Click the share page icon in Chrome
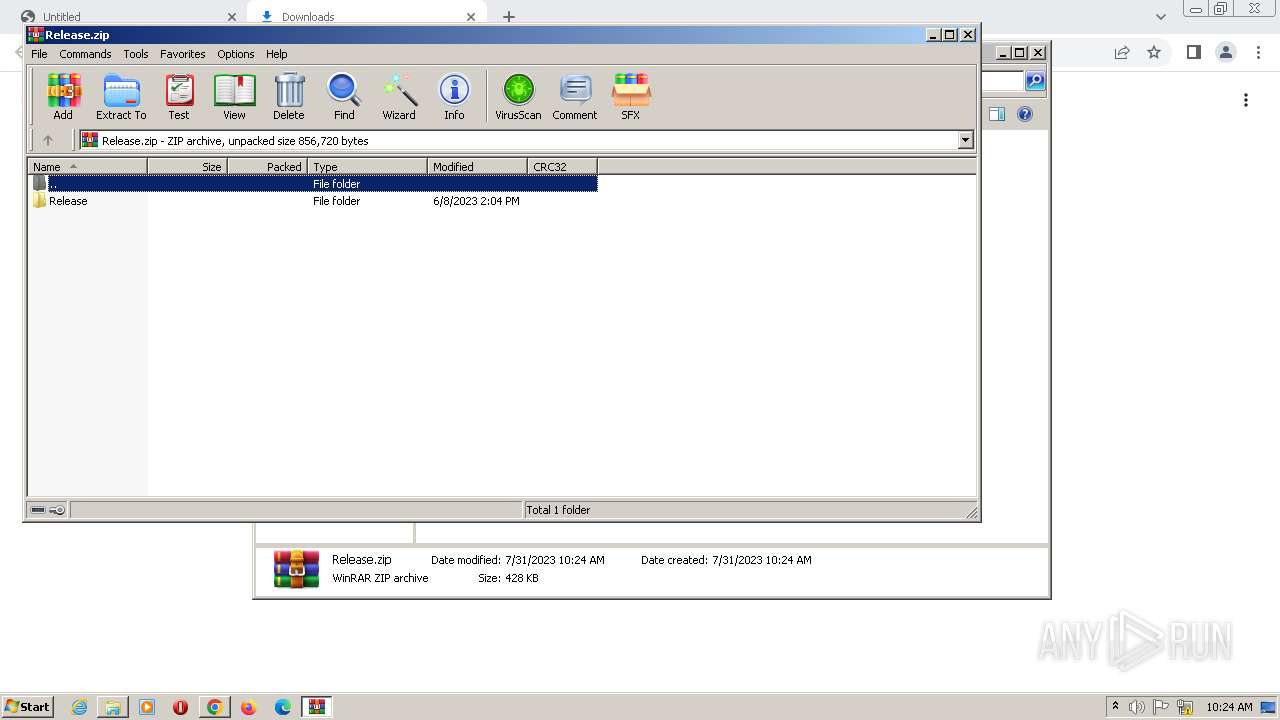 coord(1122,53)
